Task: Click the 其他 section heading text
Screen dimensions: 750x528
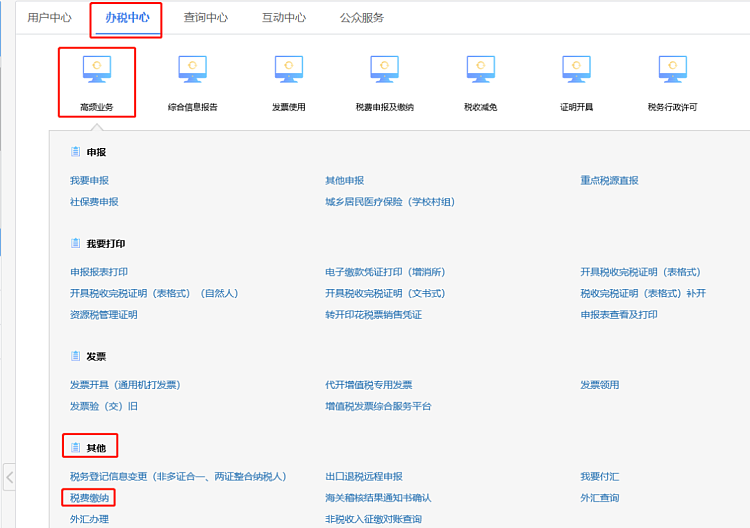Action: coord(96,448)
